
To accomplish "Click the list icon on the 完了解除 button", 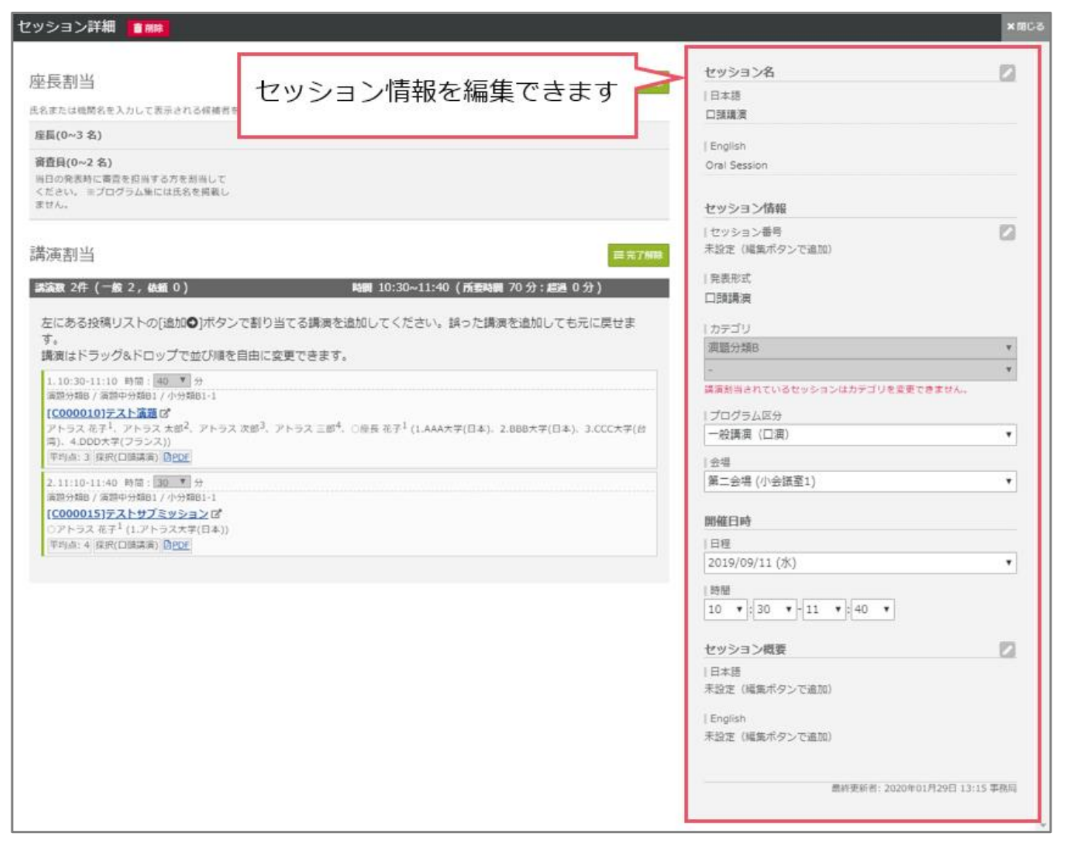I will click(x=619, y=253).
